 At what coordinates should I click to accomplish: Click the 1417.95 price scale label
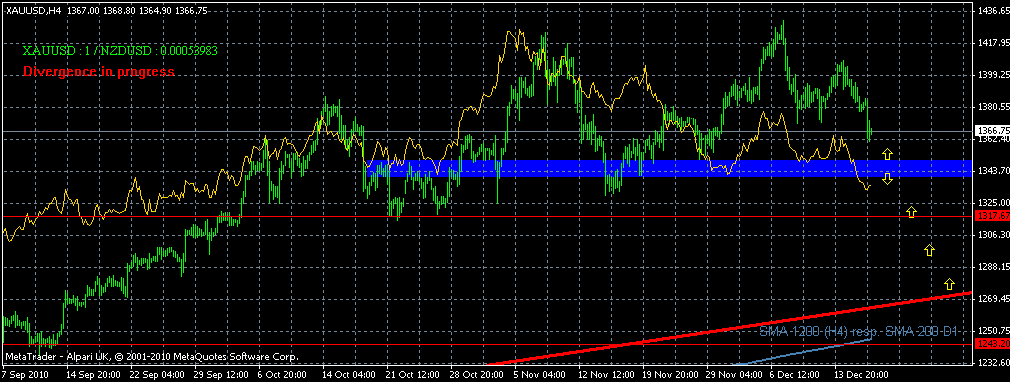993,43
